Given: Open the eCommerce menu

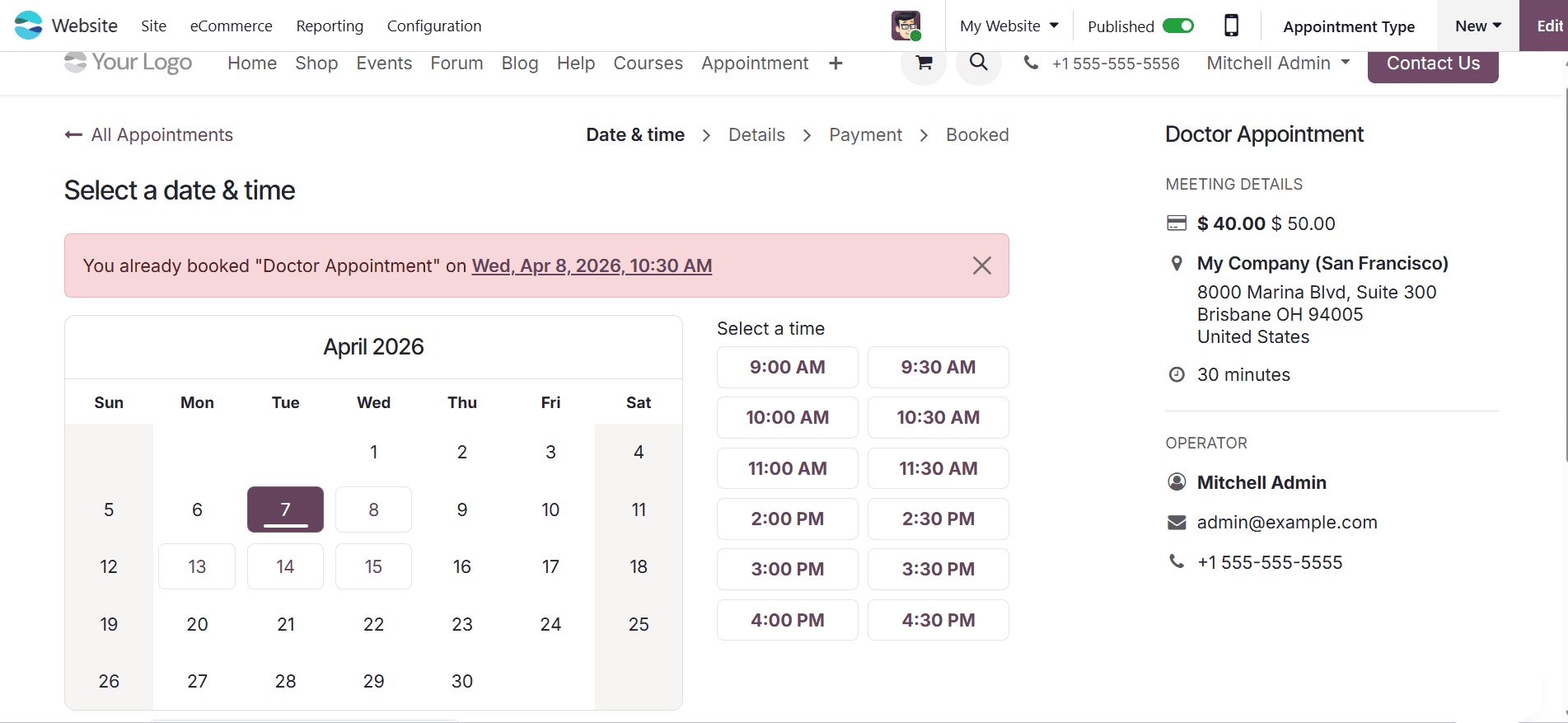Looking at the screenshot, I should [x=232, y=26].
